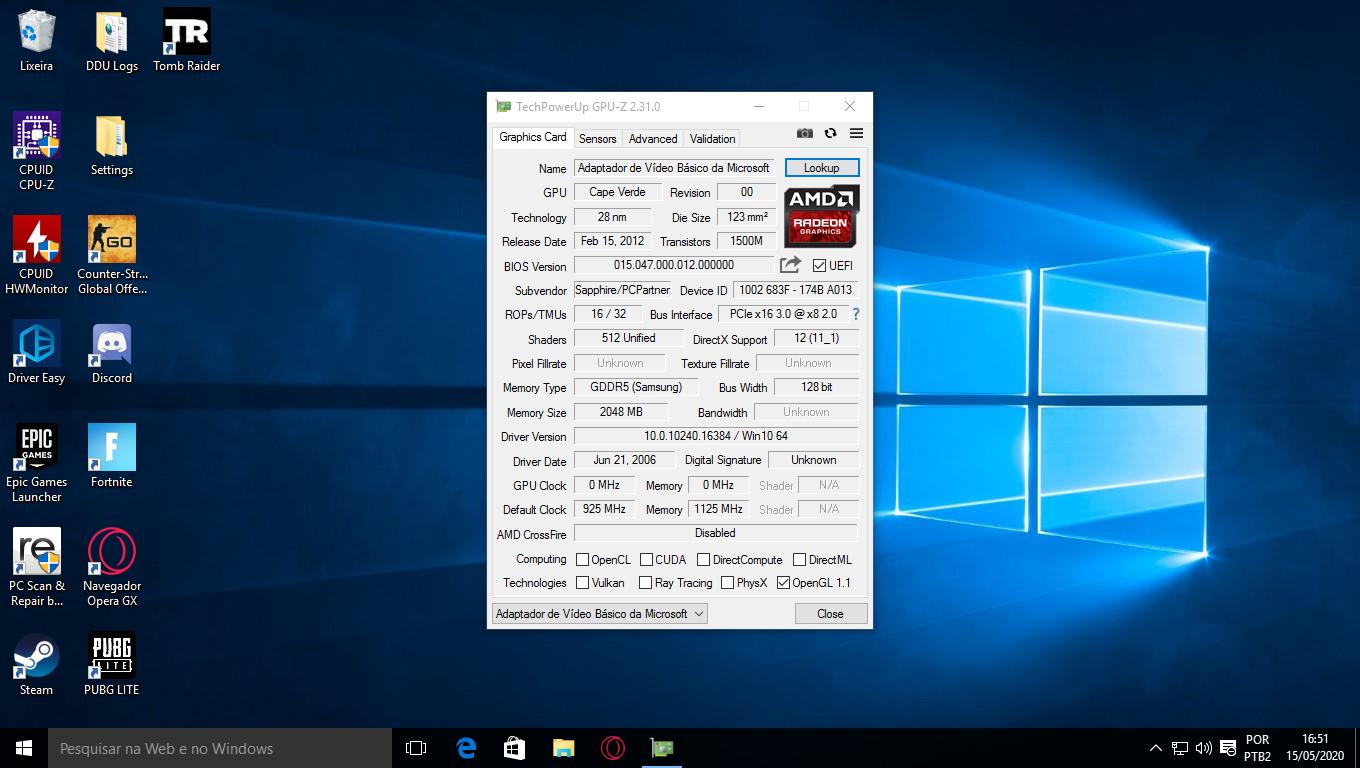Click the Name field with adapter name

click(674, 168)
